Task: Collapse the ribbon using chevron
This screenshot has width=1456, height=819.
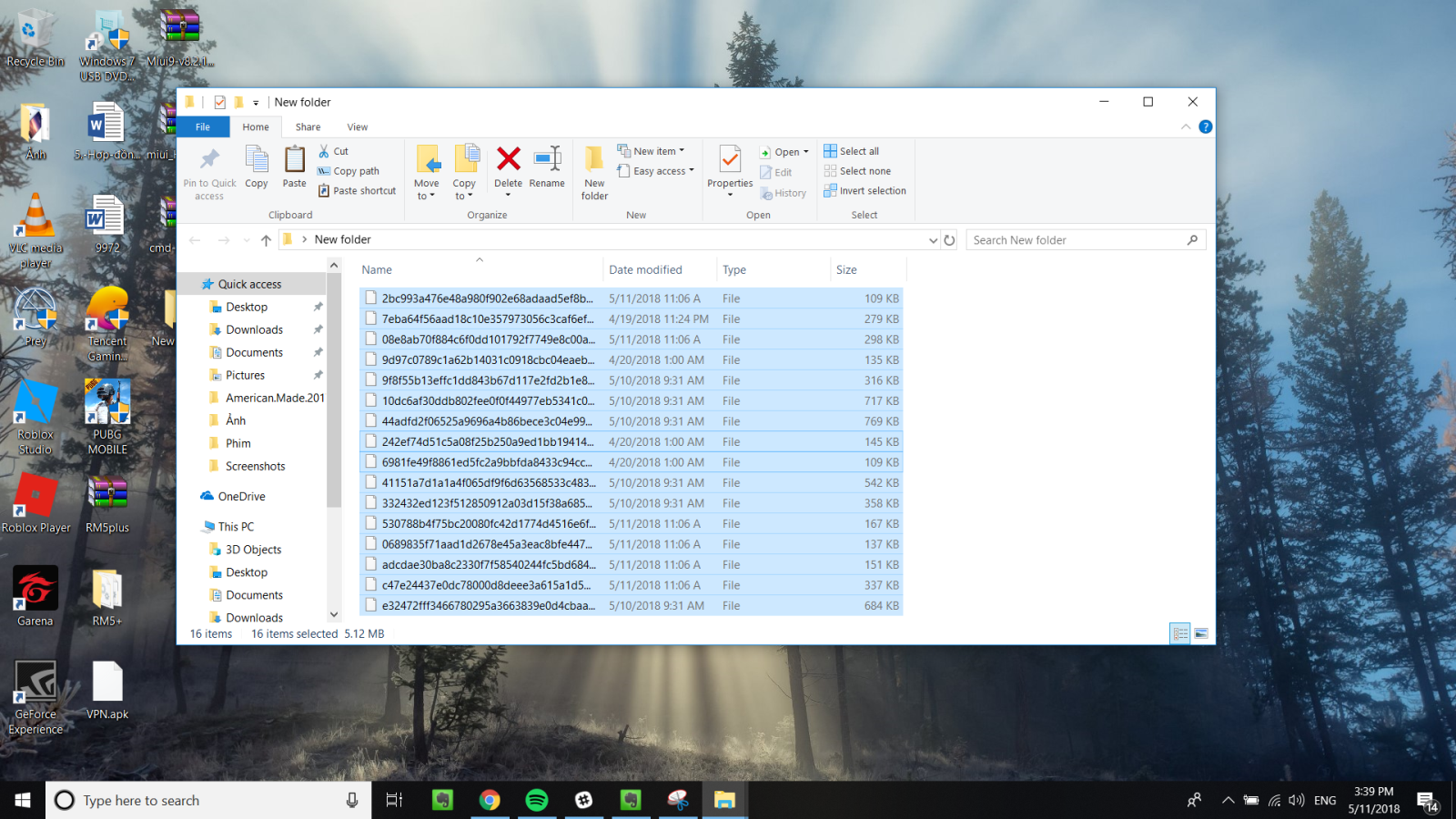Action: pyautogui.click(x=1186, y=127)
